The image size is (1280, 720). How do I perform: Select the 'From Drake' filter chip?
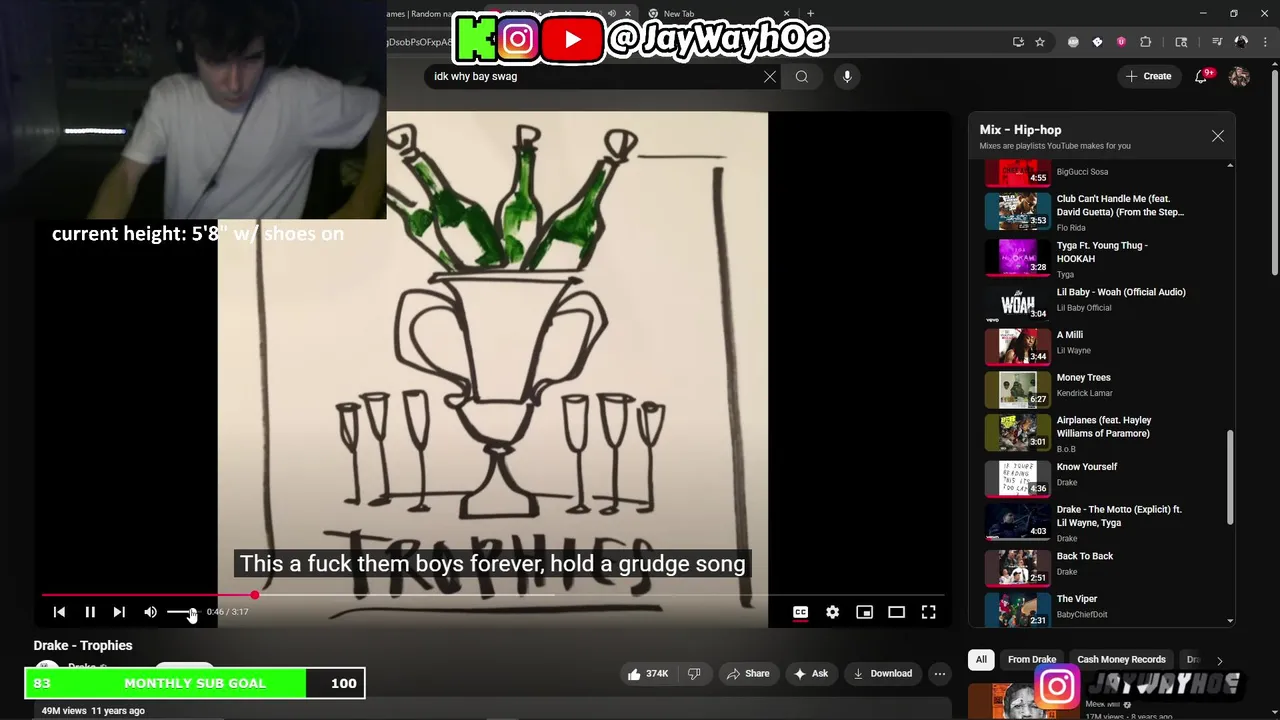pos(1032,660)
